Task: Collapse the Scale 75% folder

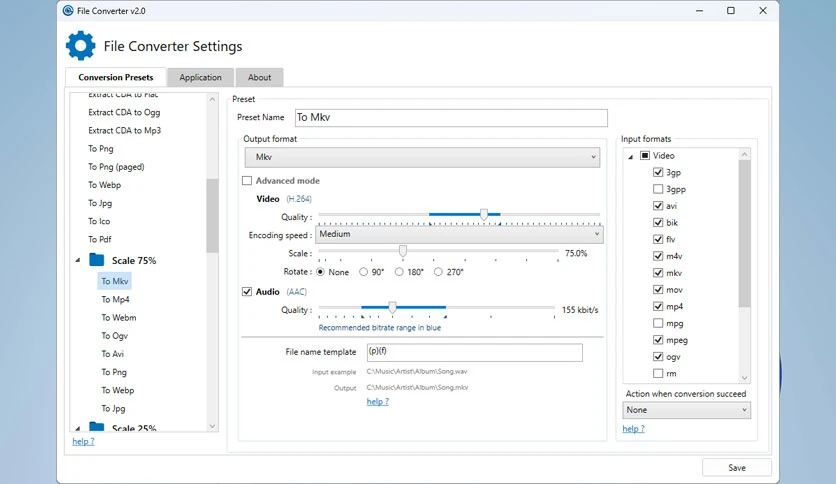Action: (x=78, y=260)
